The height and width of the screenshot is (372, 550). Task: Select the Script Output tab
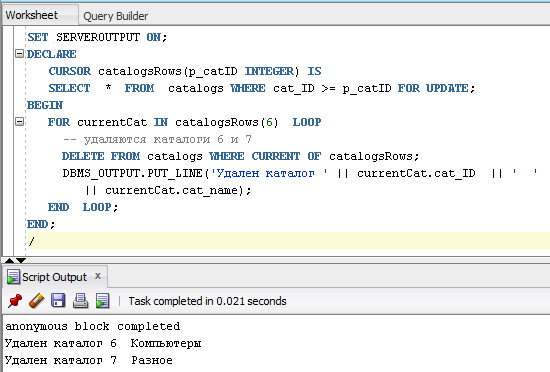pyautogui.click(x=54, y=277)
